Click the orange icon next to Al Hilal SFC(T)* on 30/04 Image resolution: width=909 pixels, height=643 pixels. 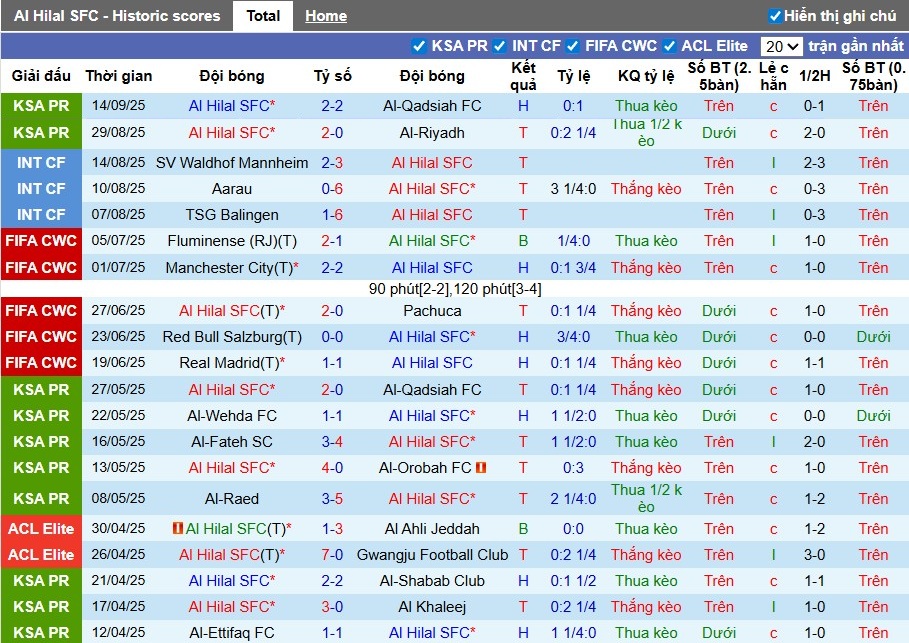click(x=178, y=528)
